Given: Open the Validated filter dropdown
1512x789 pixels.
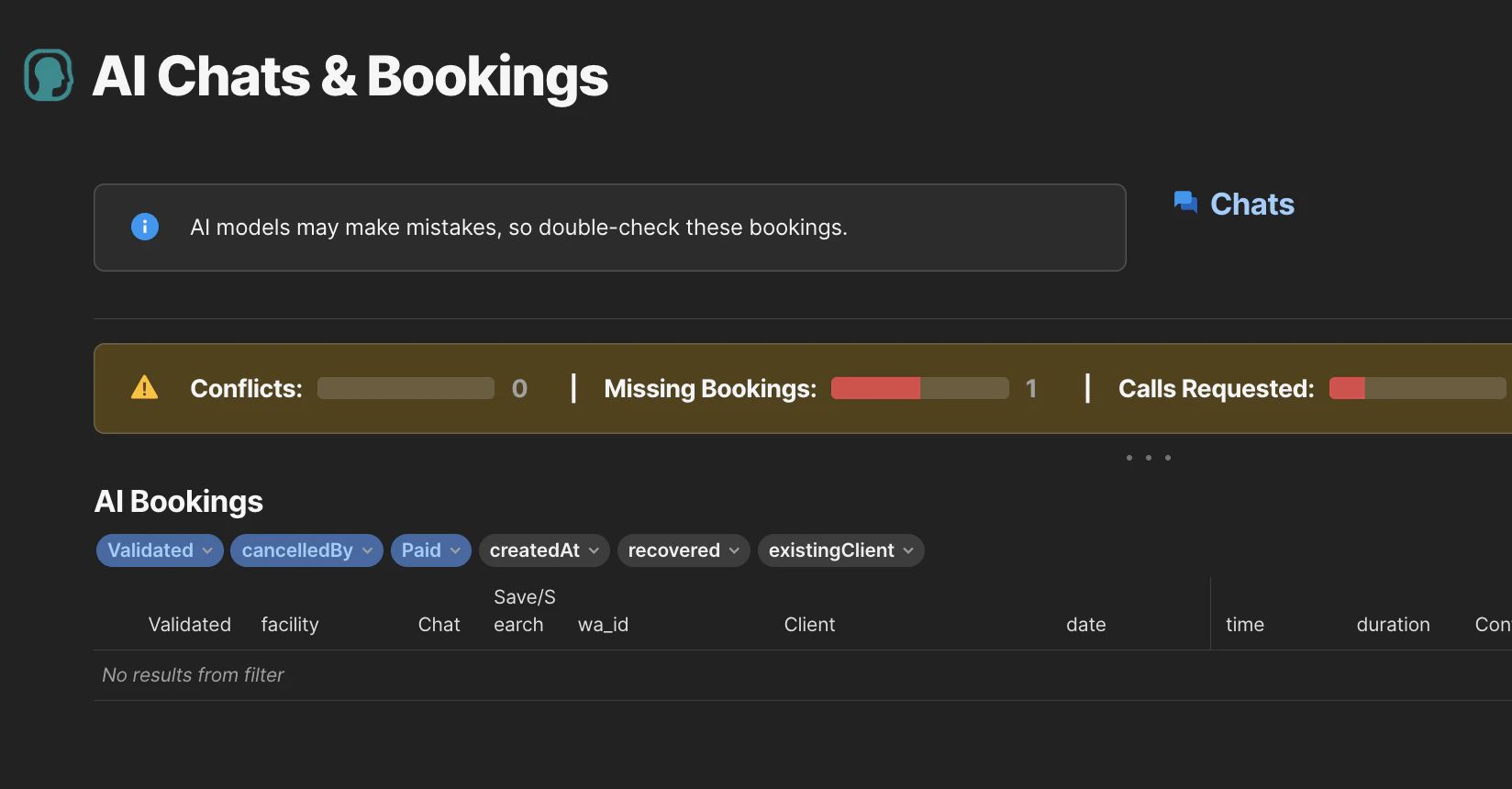Looking at the screenshot, I should pyautogui.click(x=160, y=550).
